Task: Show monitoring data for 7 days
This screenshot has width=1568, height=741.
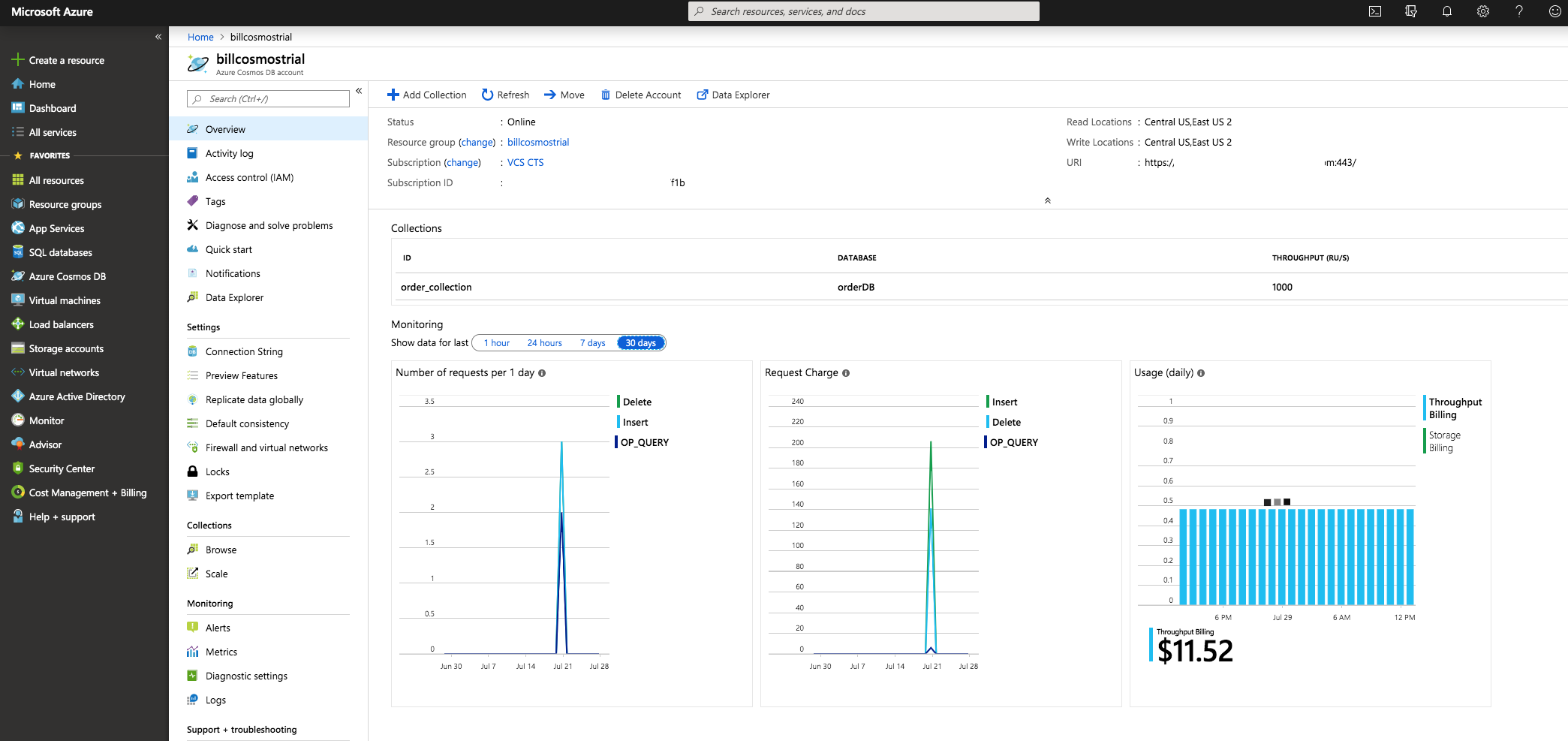Action: (592, 343)
